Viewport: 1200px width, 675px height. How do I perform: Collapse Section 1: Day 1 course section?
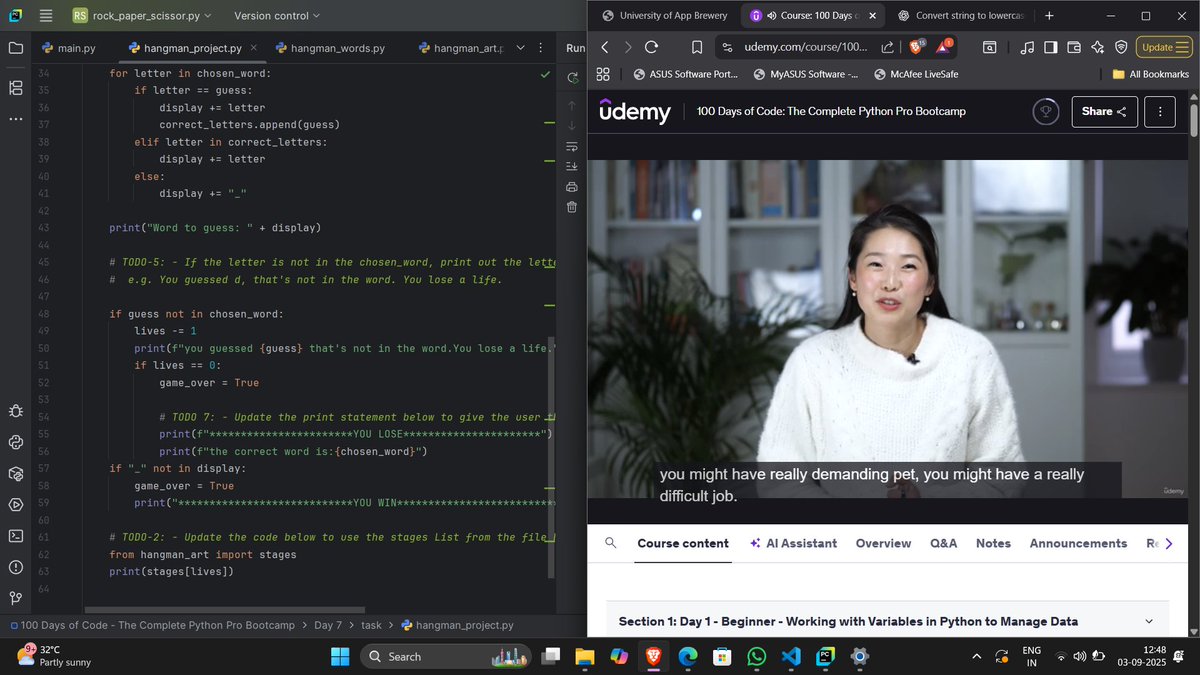pos(1148,621)
